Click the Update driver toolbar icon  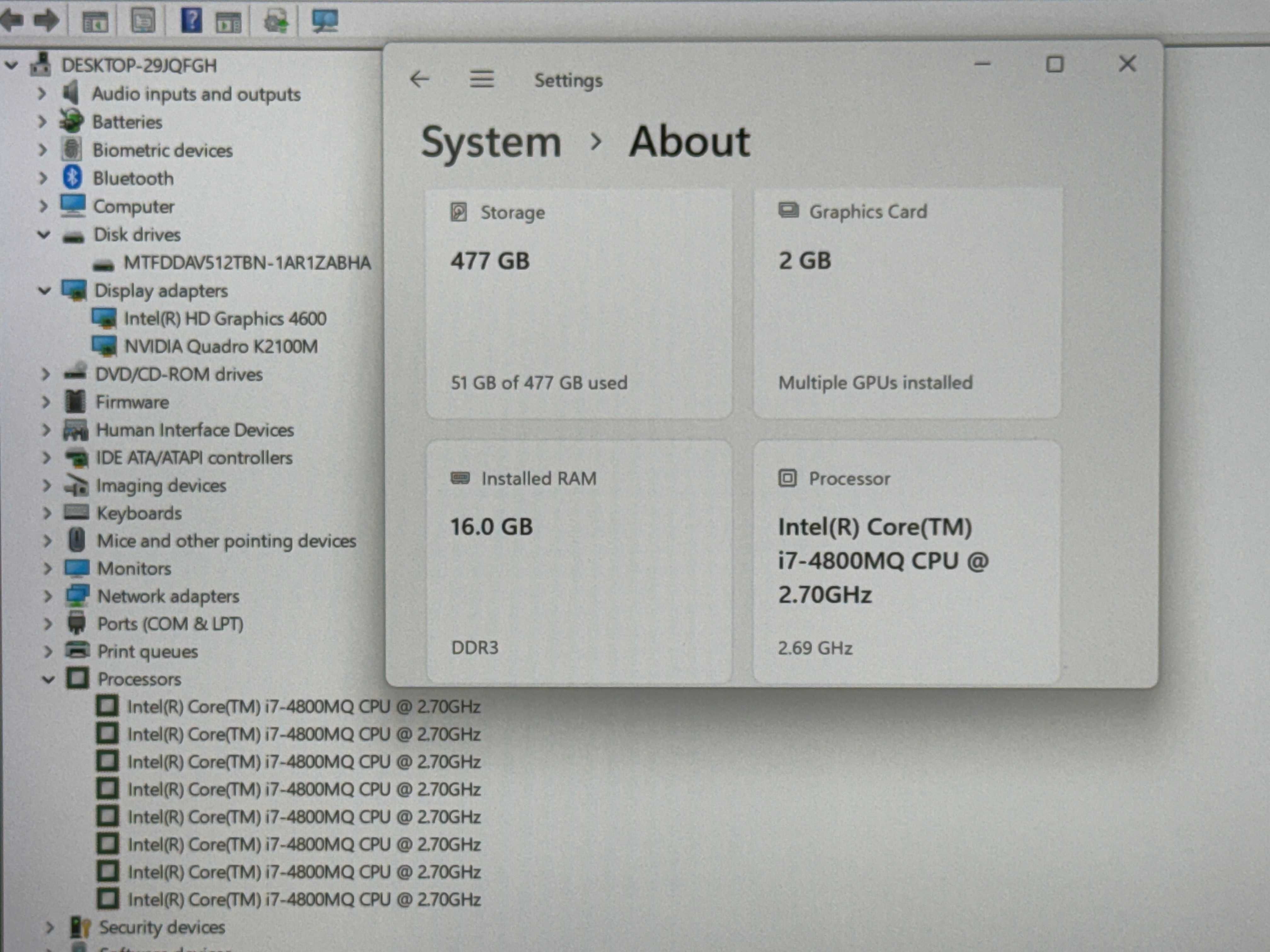click(276, 22)
